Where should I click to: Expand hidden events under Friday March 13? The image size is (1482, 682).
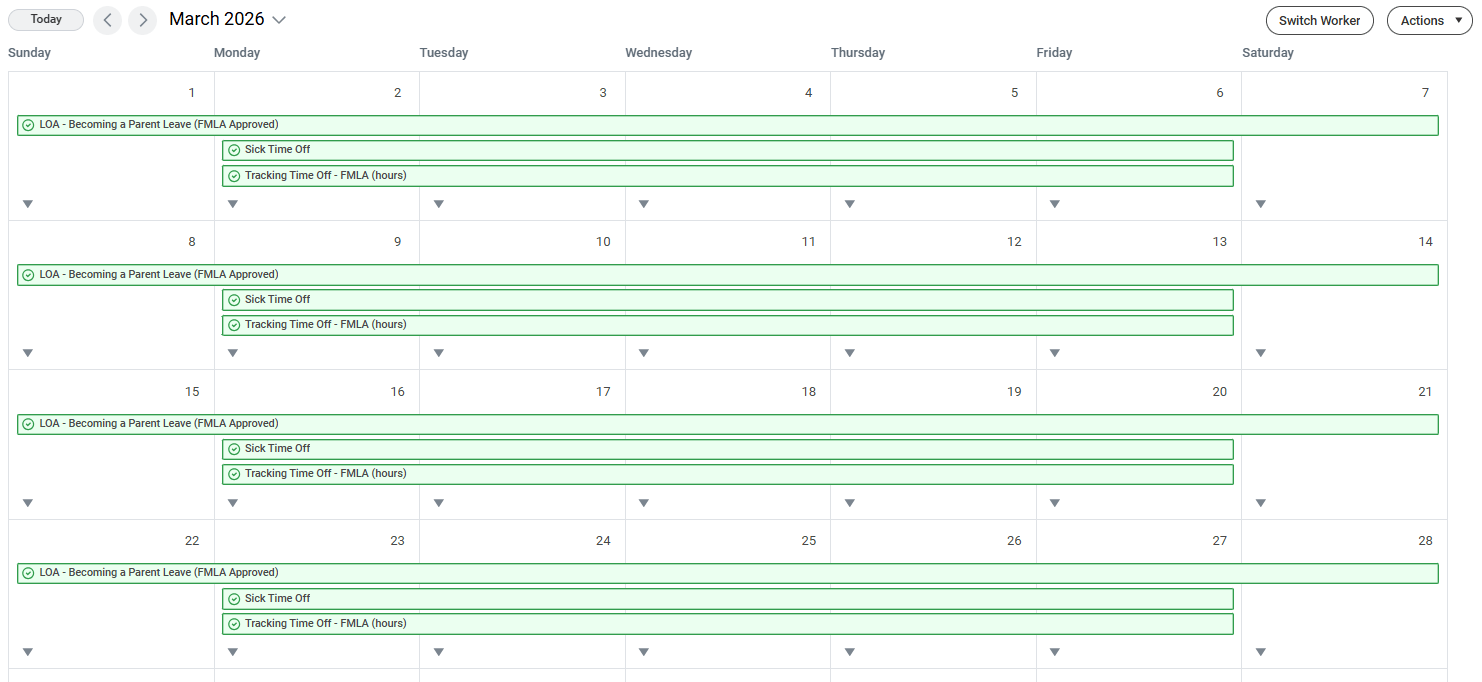1054,352
